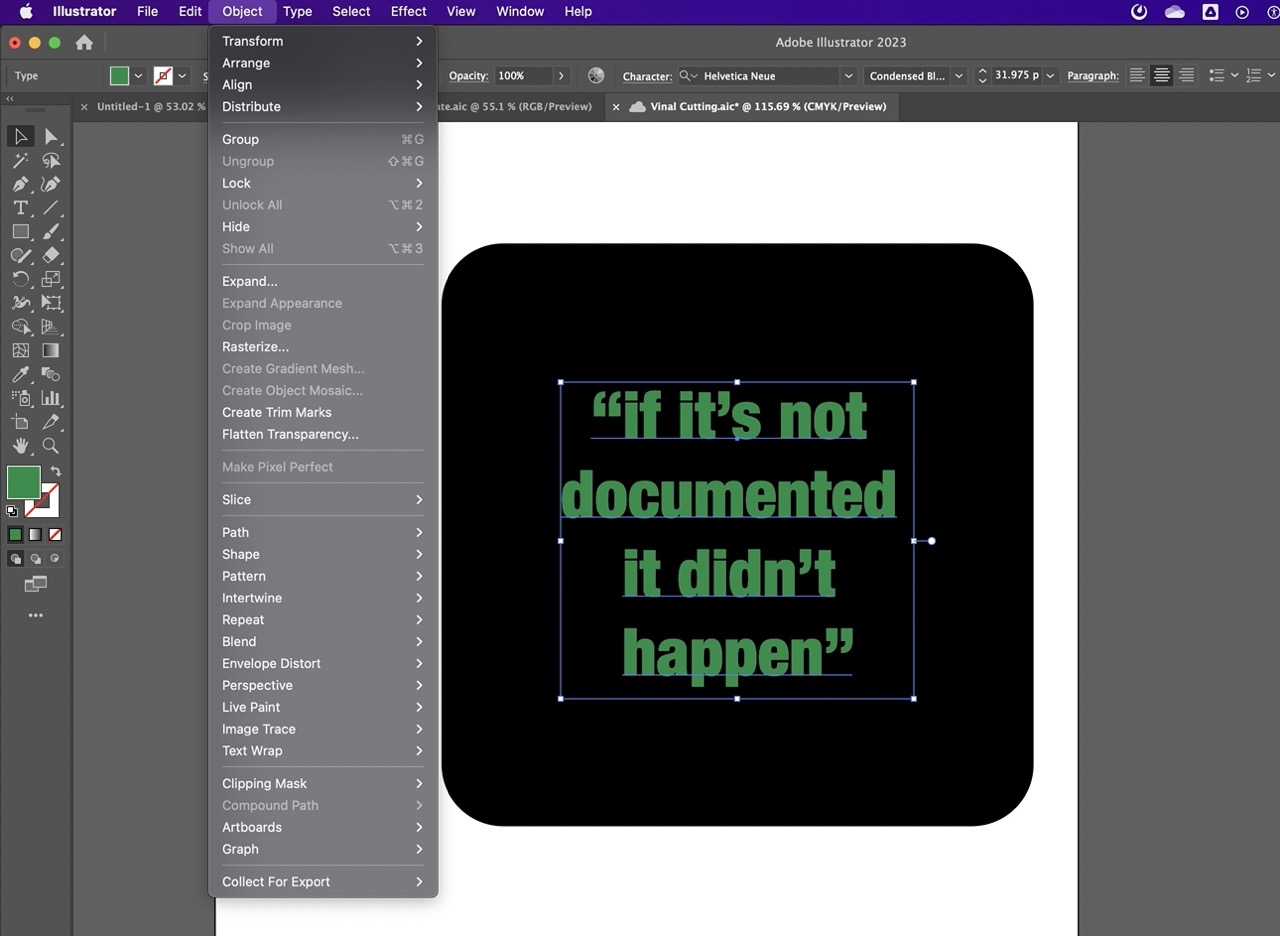Select the Rotate tool
The height and width of the screenshot is (936, 1280).
pyautogui.click(x=20, y=279)
